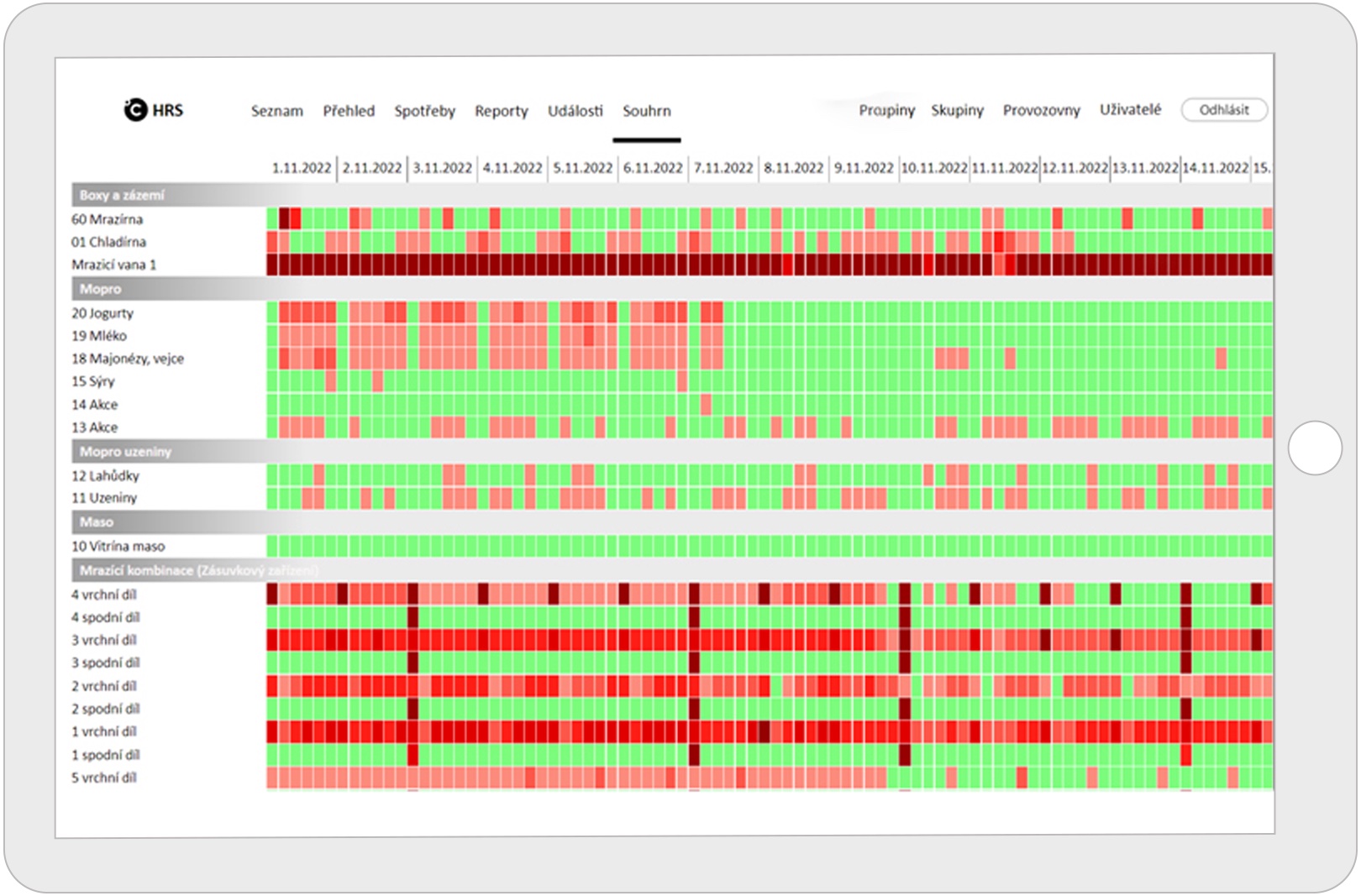Select the 2 vrchní díl label
Screen dimensions: 1361x896
tap(103, 686)
